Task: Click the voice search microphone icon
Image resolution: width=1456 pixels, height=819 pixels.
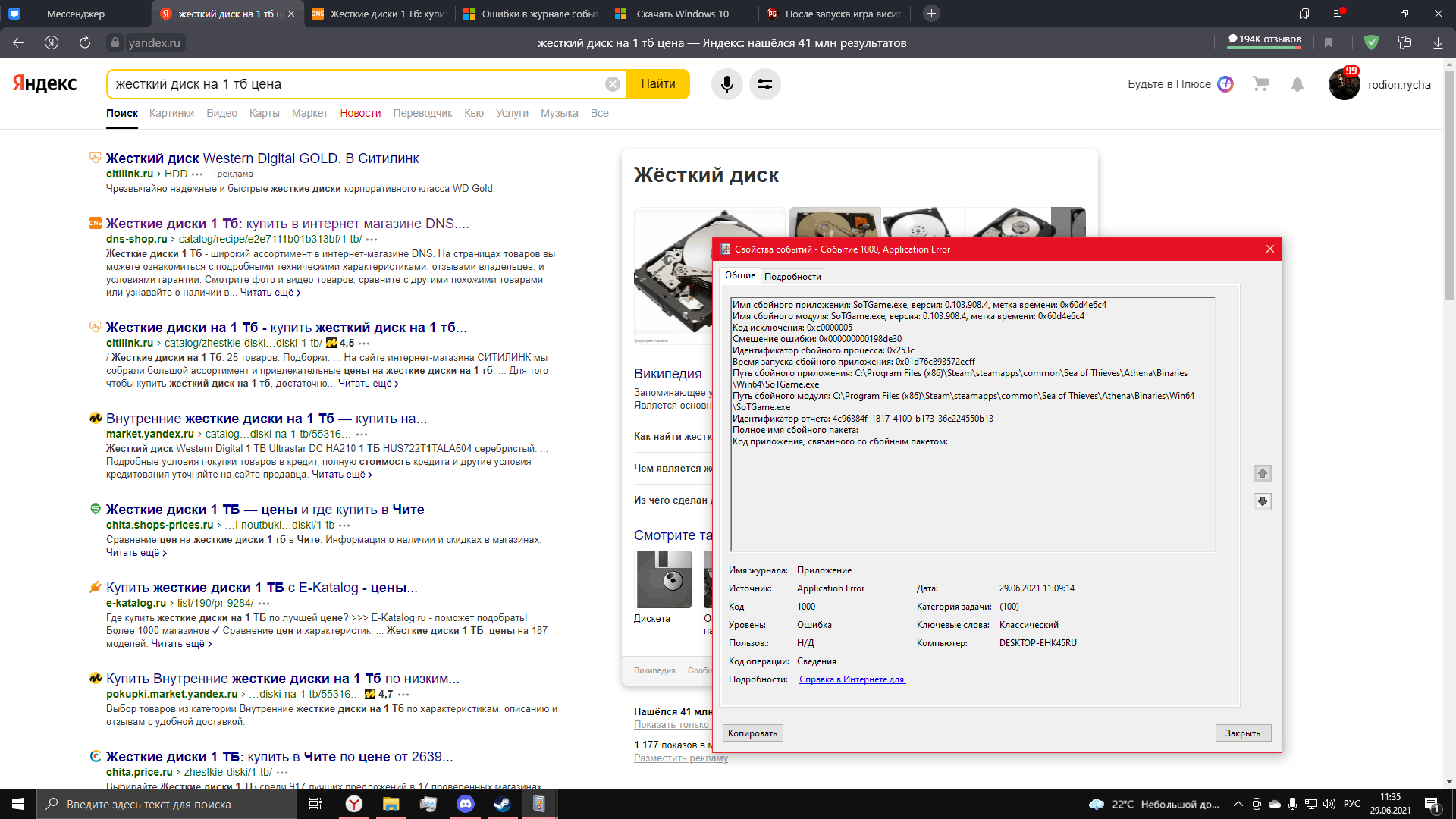Action: pos(726,84)
